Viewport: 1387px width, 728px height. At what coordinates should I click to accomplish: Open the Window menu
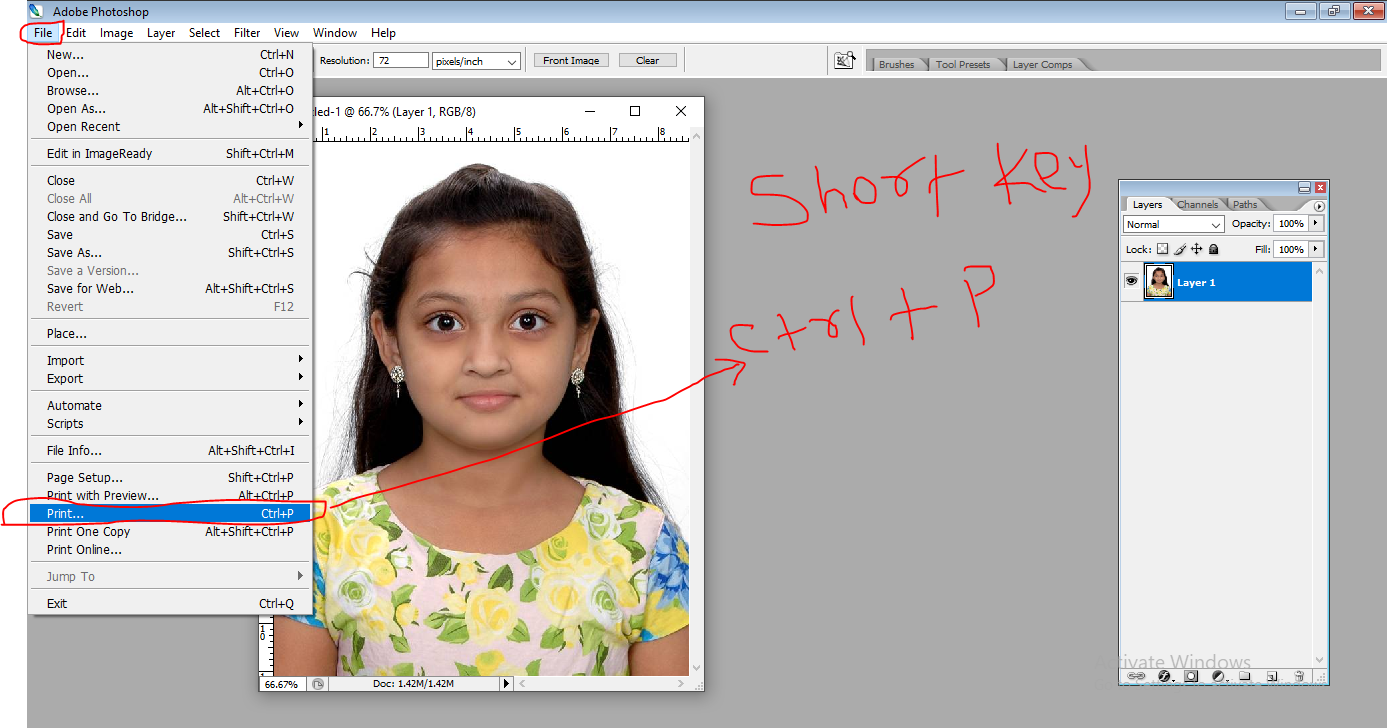[x=334, y=32]
